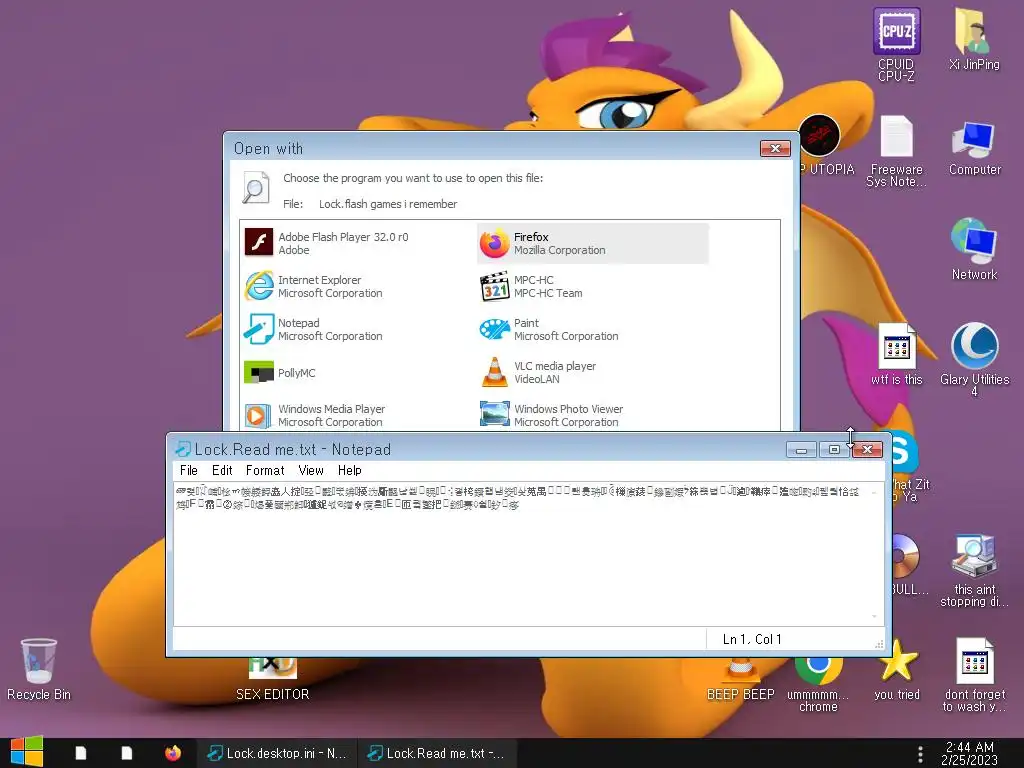Screen dimensions: 1024x768
Task: Select the Freeware Sys Note desktop file
Action: point(896,151)
